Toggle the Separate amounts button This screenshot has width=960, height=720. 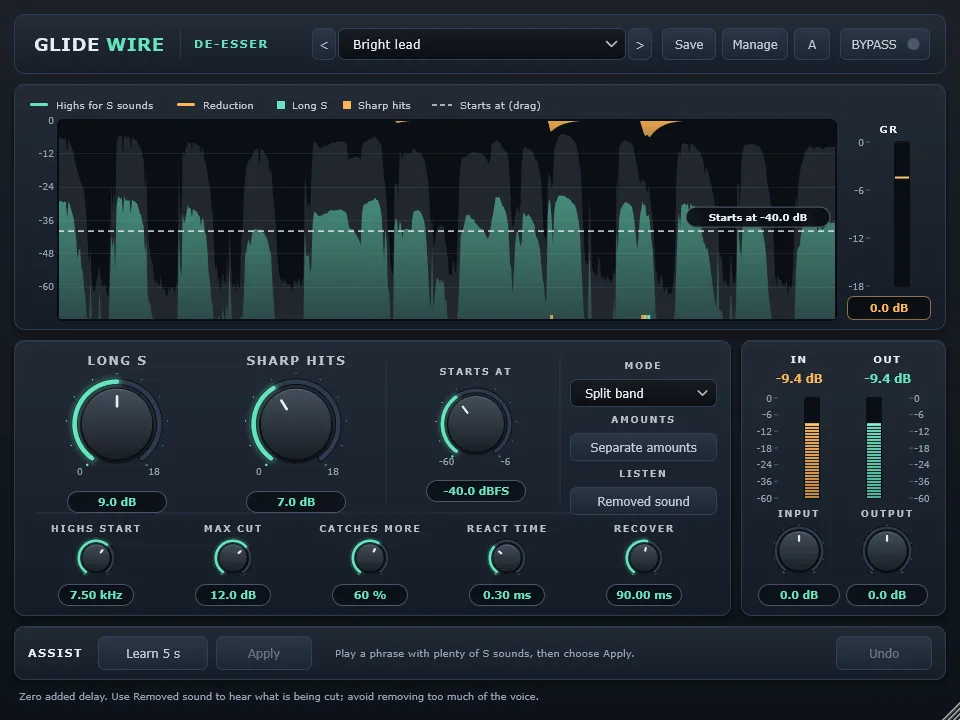(x=643, y=448)
